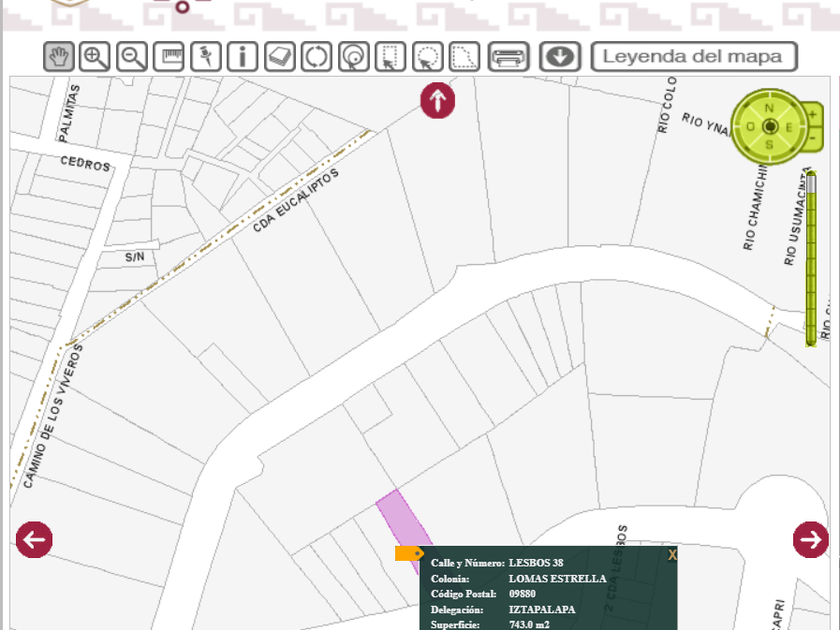840x630 pixels.
Task: Choose the circle selection tool
Action: click(428, 57)
